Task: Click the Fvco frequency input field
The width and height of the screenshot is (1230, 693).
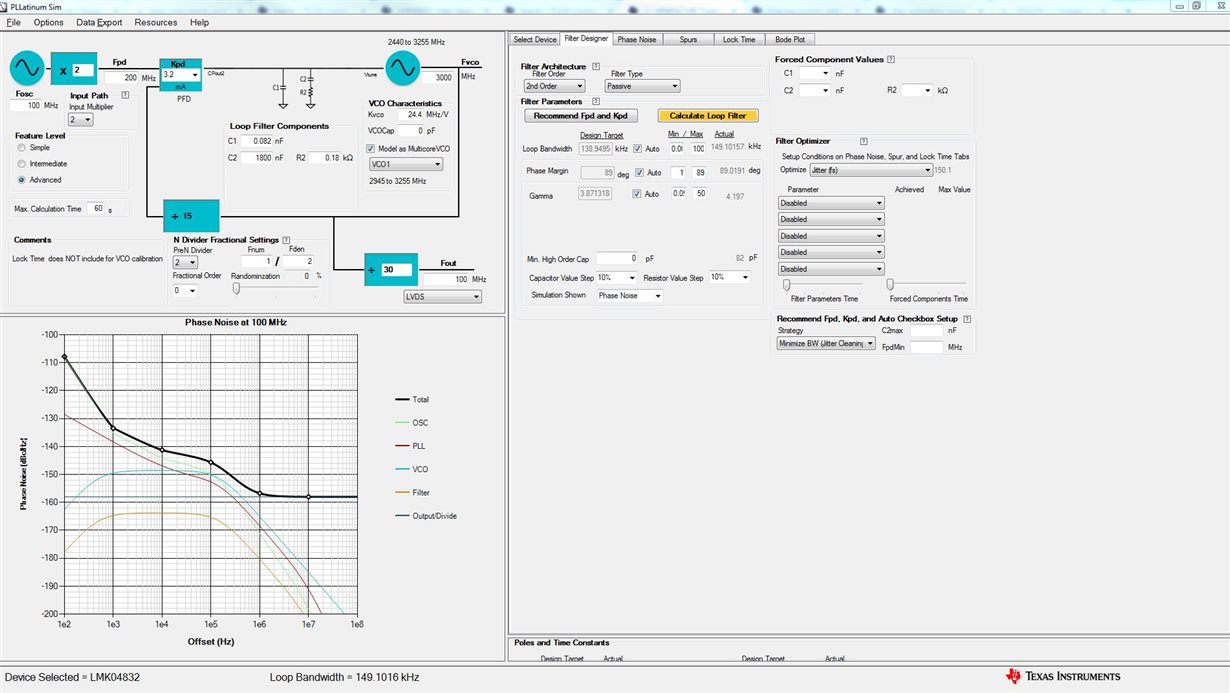Action: pos(438,77)
